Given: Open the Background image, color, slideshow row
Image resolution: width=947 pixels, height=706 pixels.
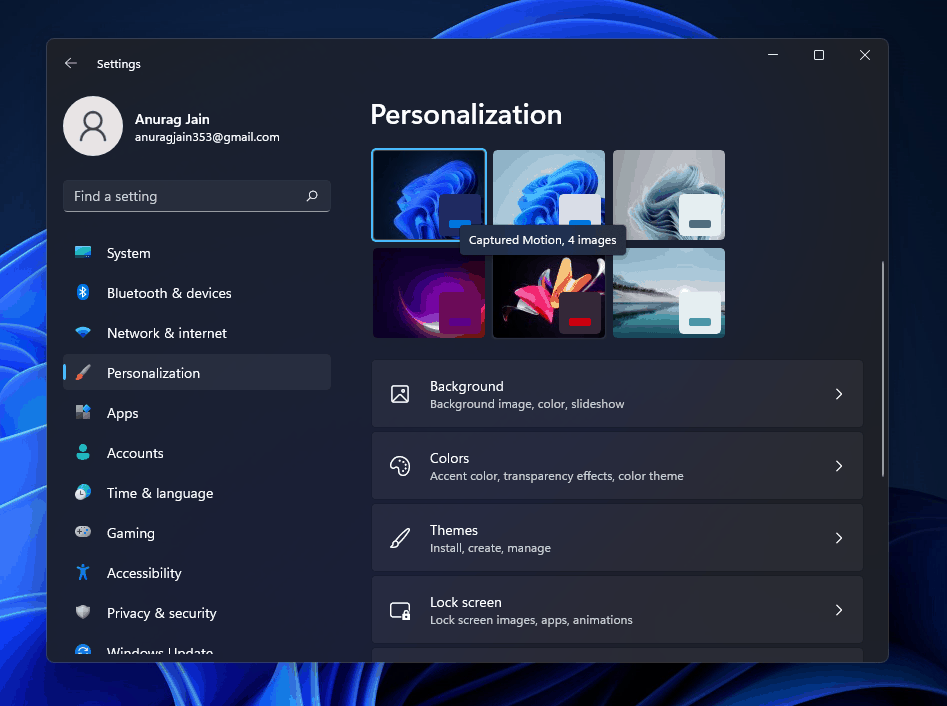Looking at the screenshot, I should pos(617,394).
